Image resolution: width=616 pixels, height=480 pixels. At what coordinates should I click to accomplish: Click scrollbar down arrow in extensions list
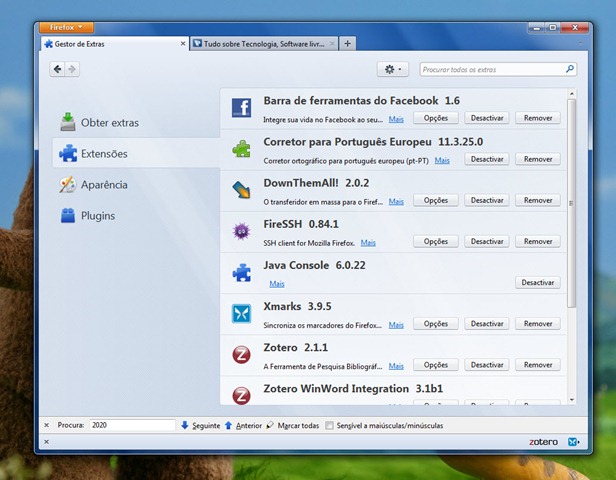tap(572, 399)
